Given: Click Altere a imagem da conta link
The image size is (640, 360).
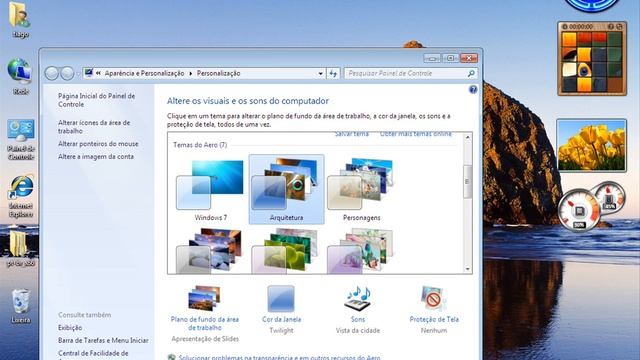Looking at the screenshot, I should coord(96,156).
